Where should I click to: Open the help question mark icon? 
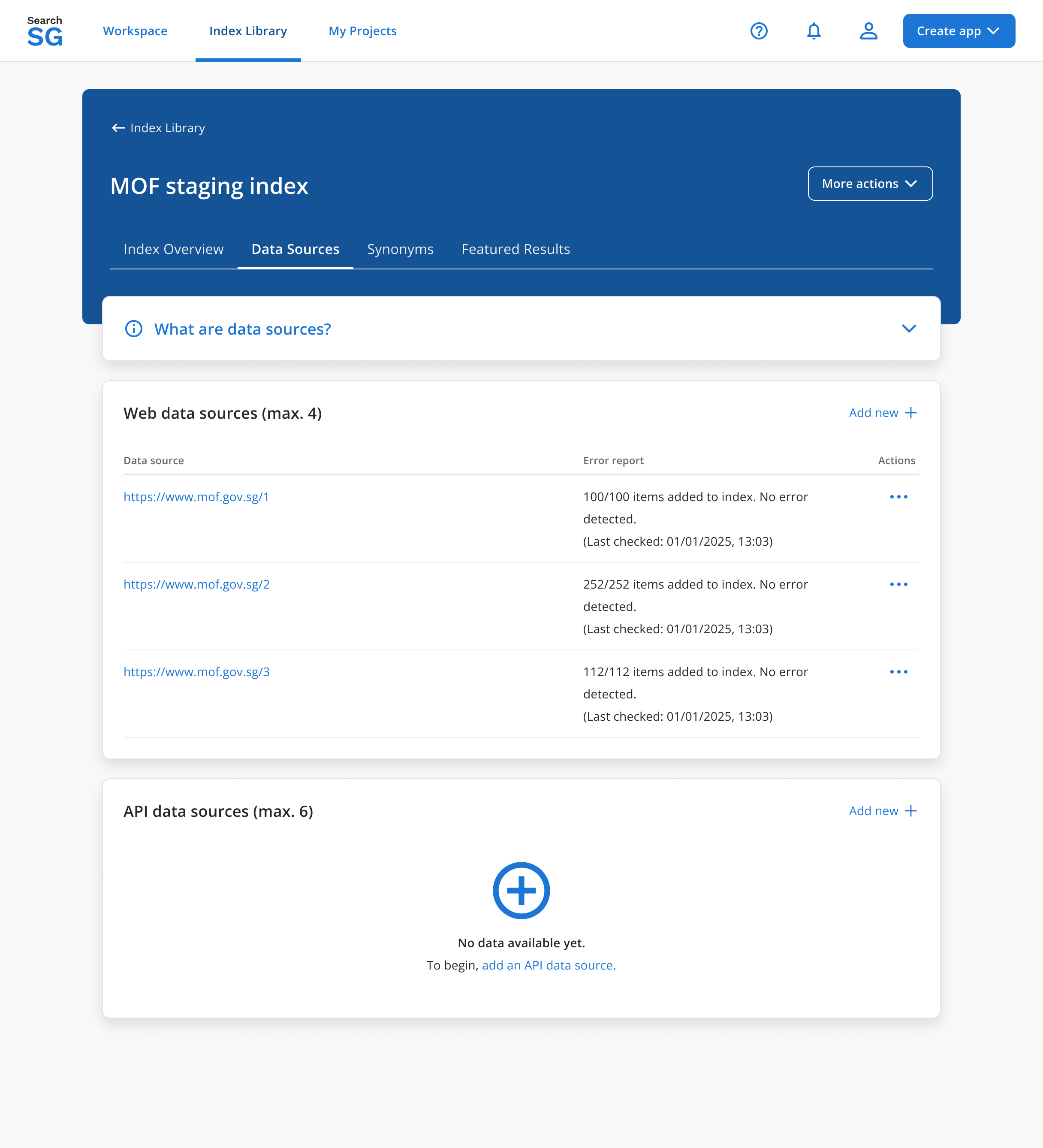click(759, 31)
